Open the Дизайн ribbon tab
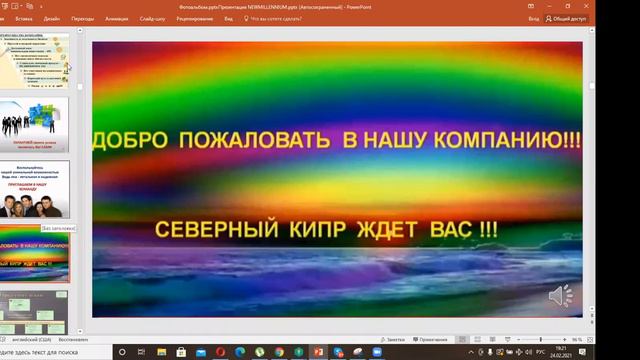The height and width of the screenshot is (360, 640). point(52,19)
